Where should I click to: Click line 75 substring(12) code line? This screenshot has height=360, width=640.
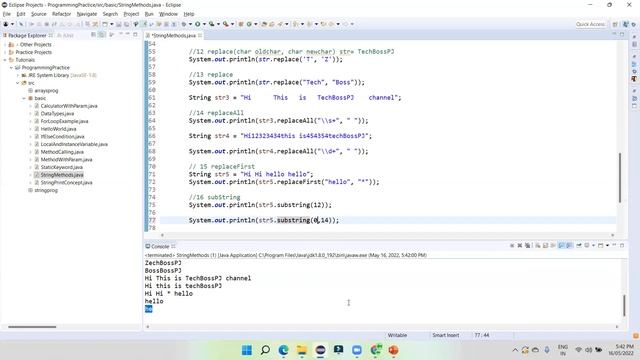[x=260, y=205]
